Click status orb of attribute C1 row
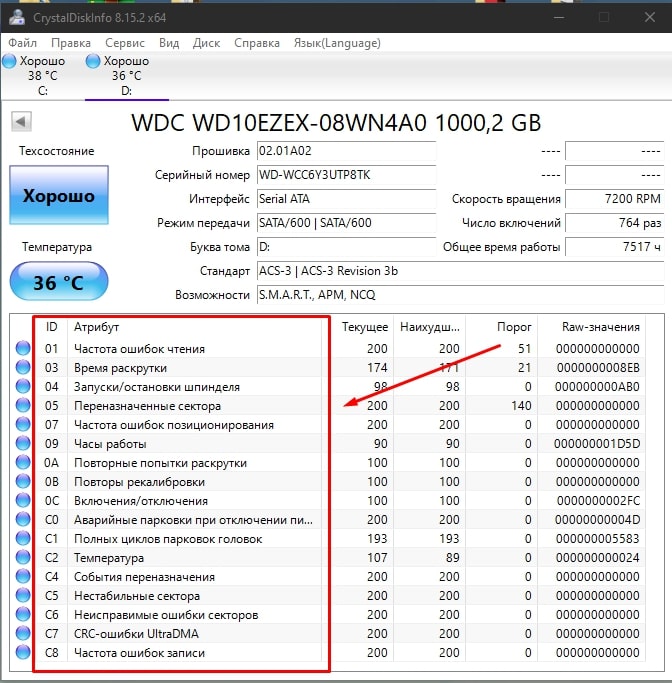Image resolution: width=672 pixels, height=683 pixels. tap(23, 538)
